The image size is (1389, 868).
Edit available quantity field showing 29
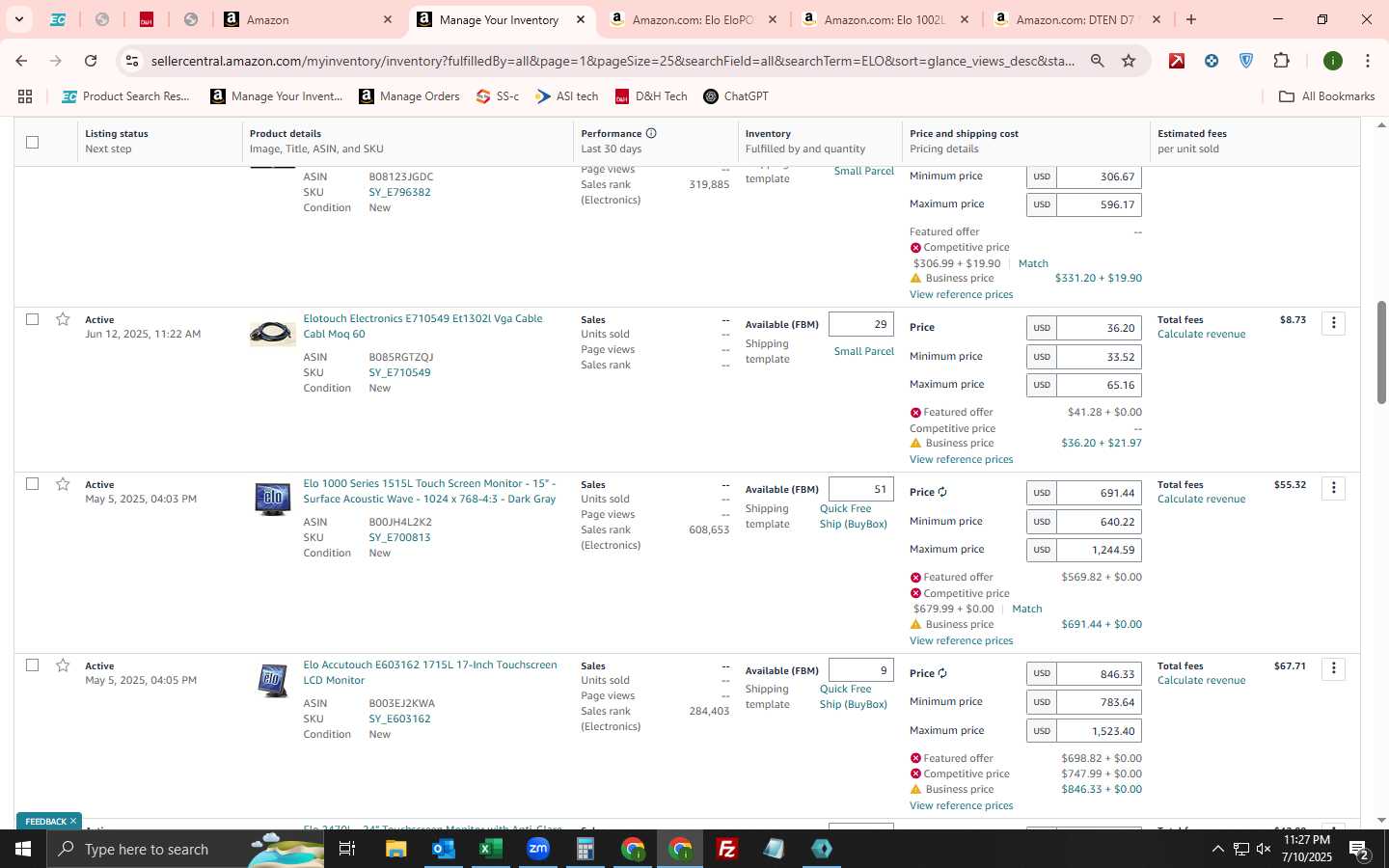(x=860, y=325)
